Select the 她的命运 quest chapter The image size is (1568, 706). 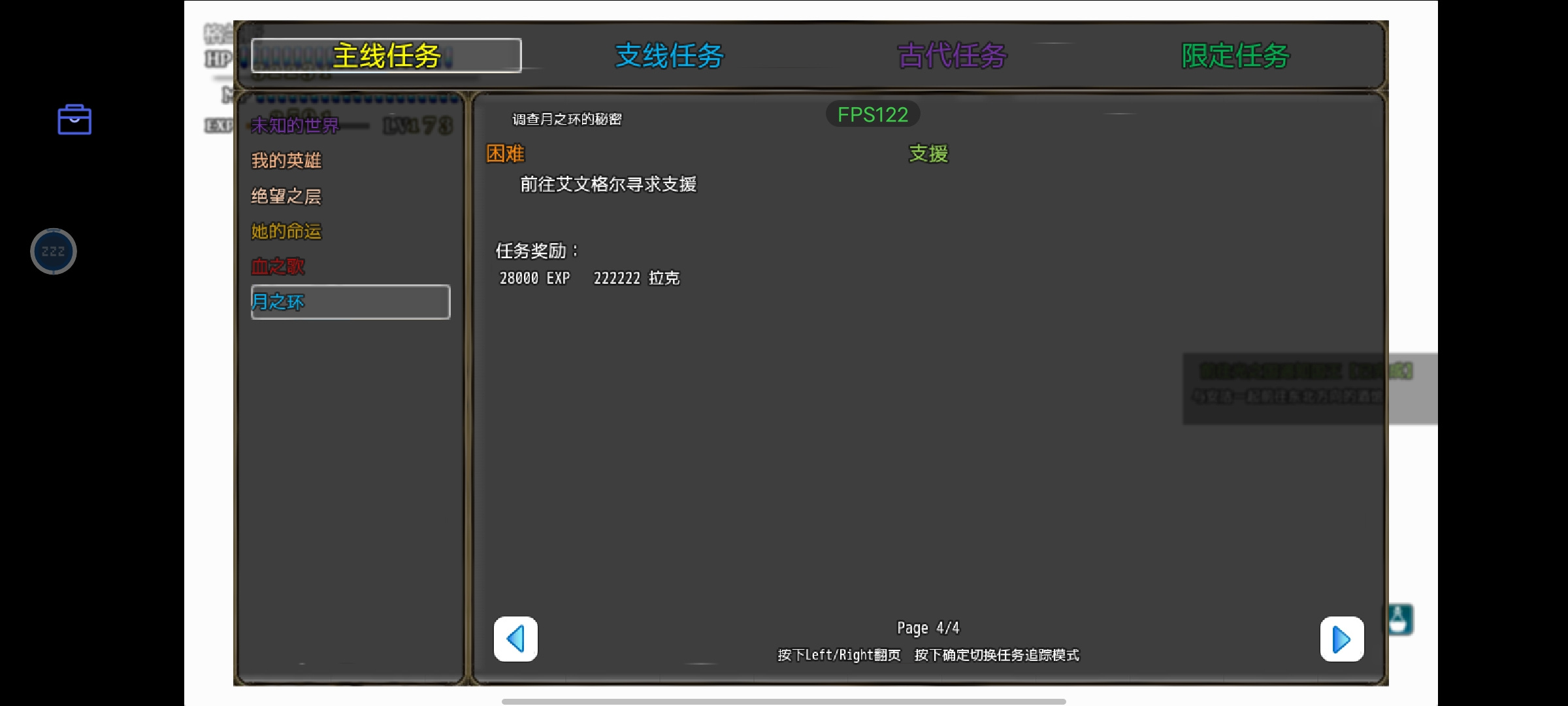point(286,231)
